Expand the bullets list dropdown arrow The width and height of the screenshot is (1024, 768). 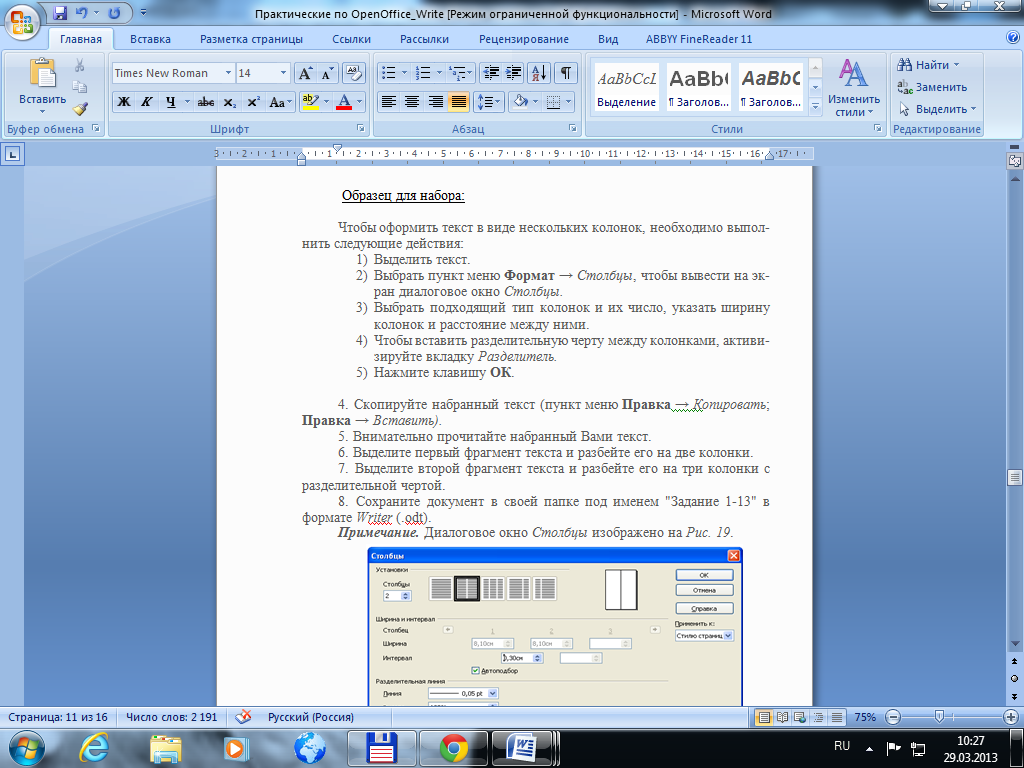coord(404,73)
